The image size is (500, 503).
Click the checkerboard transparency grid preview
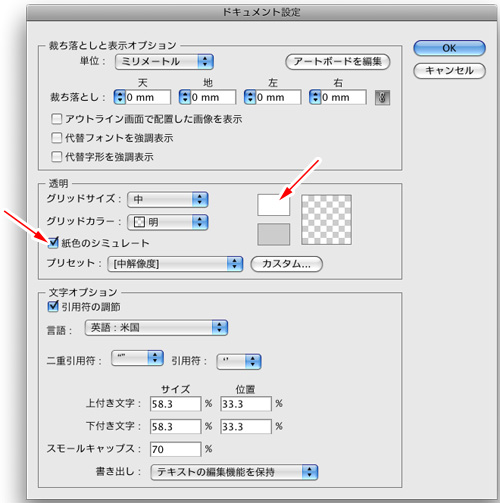tap(326, 220)
